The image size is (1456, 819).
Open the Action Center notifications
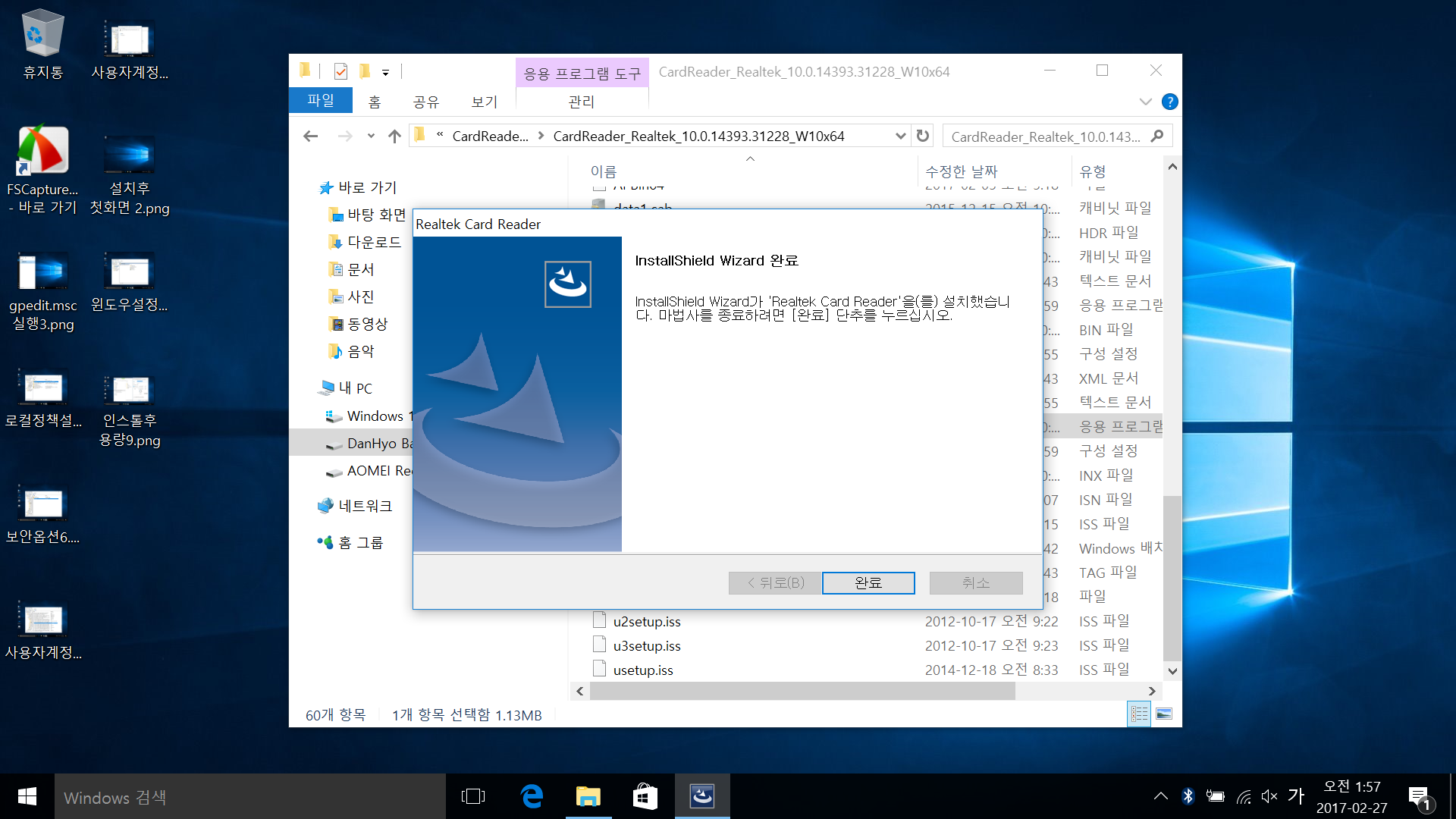(x=1420, y=797)
